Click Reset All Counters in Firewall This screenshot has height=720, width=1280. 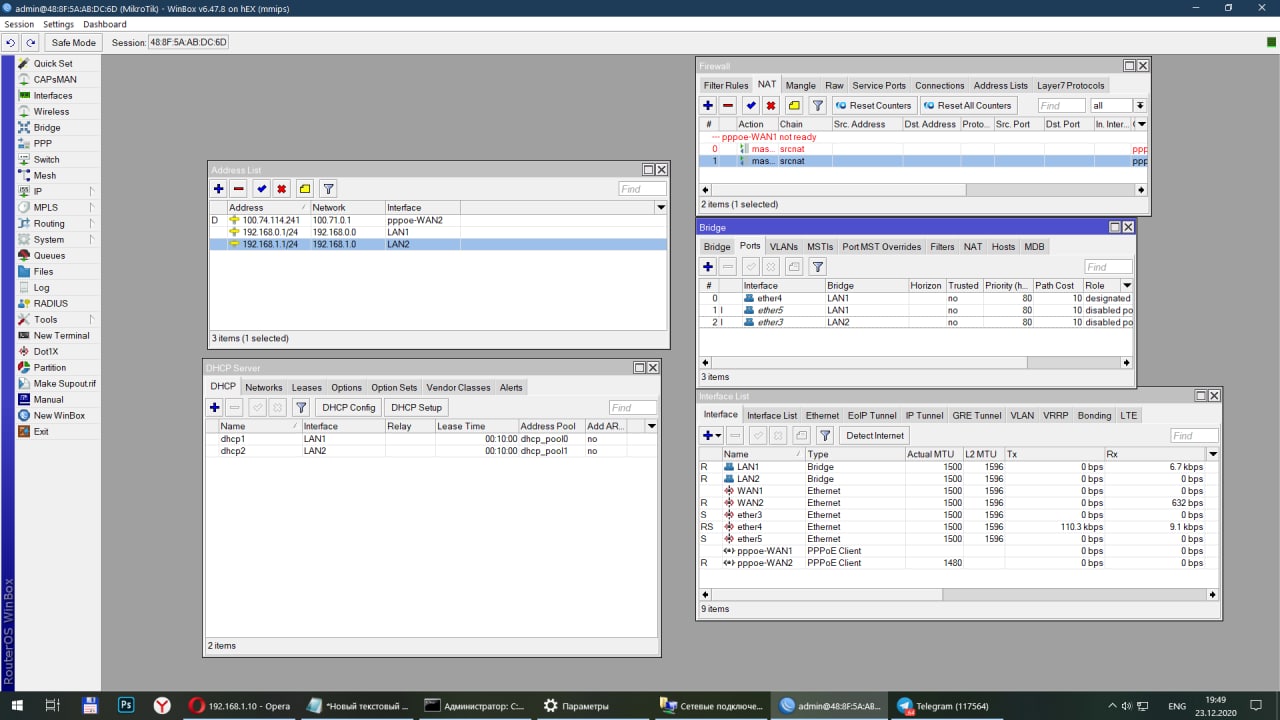pyautogui.click(x=967, y=105)
